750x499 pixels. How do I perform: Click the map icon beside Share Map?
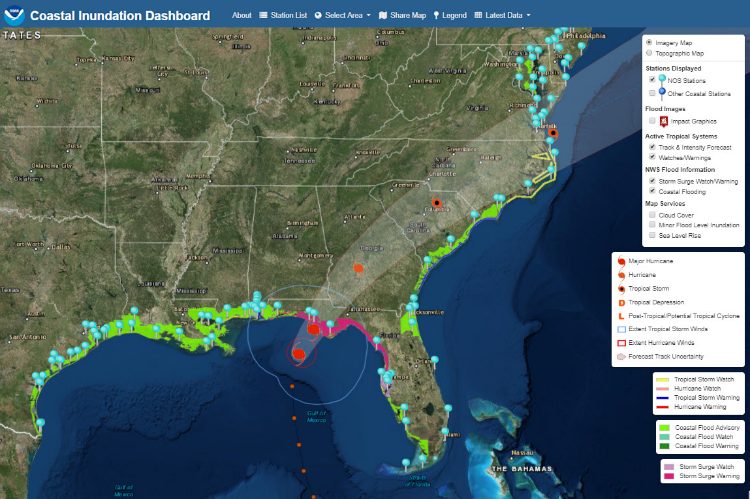(x=383, y=15)
